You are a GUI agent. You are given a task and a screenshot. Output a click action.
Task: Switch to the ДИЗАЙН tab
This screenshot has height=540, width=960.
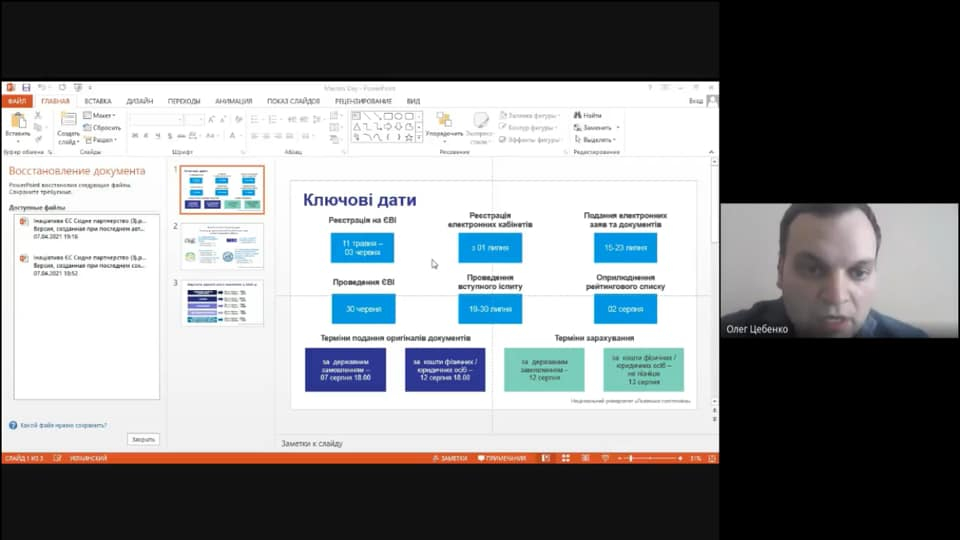coord(140,101)
